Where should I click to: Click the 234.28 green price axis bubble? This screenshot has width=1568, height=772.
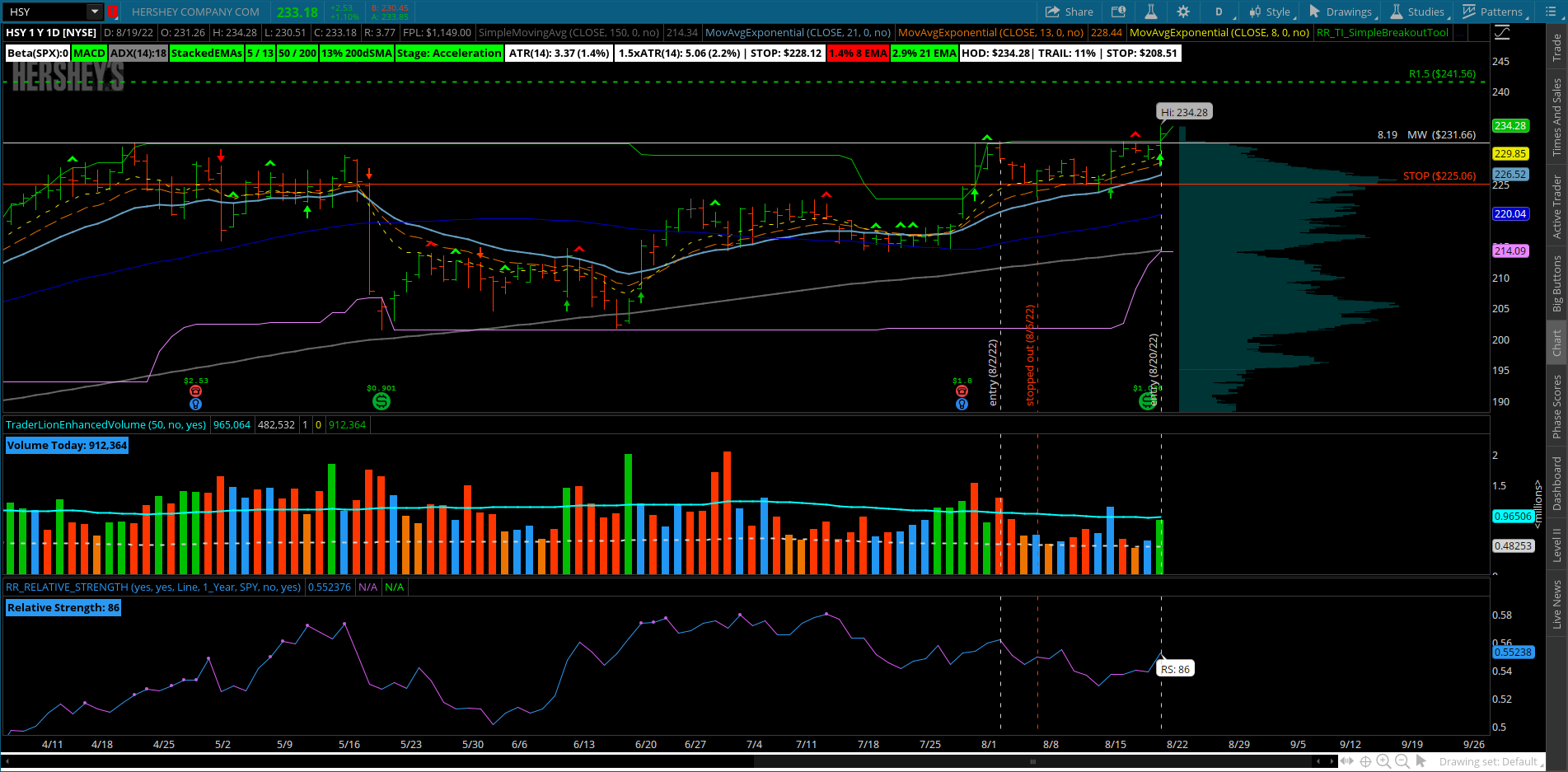point(1510,125)
